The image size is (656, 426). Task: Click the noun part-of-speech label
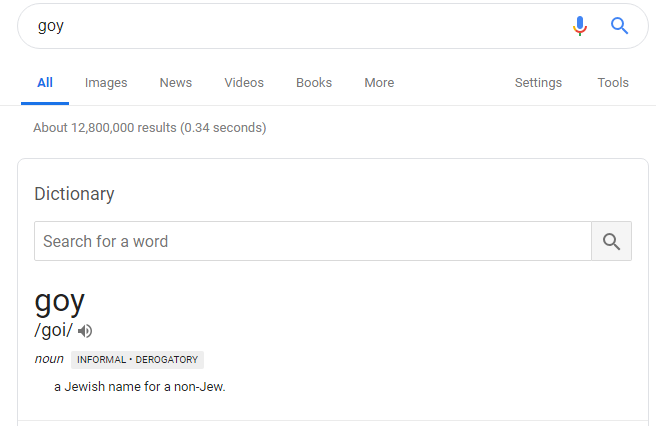coord(49,359)
